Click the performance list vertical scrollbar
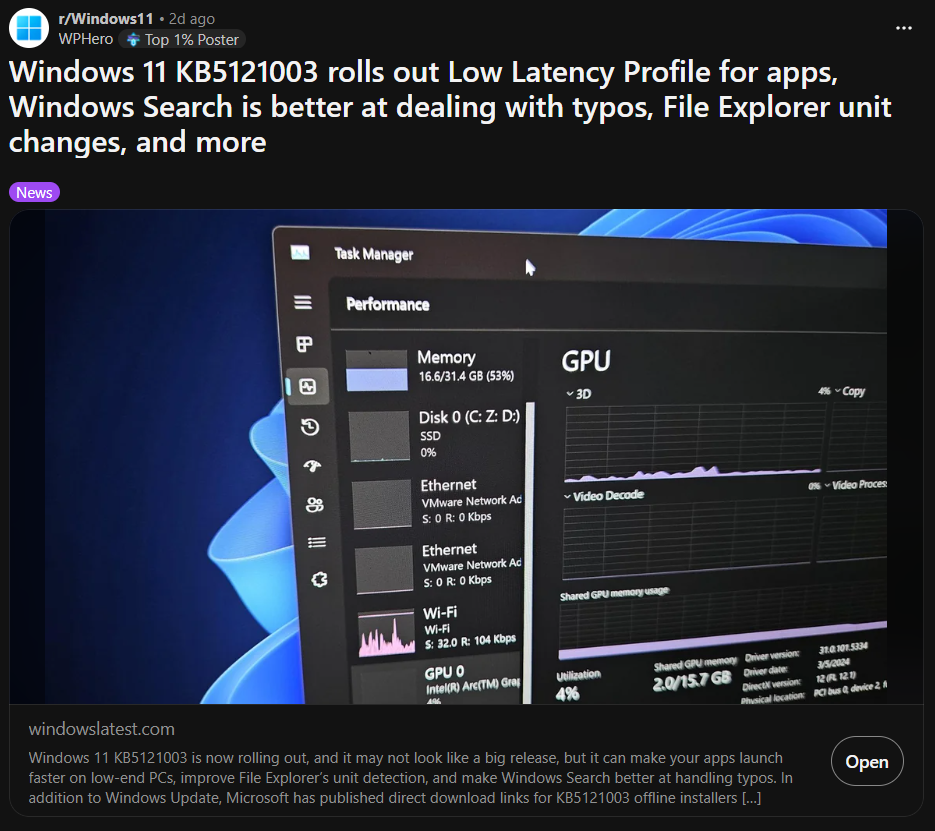The image size is (935, 831). (x=529, y=551)
